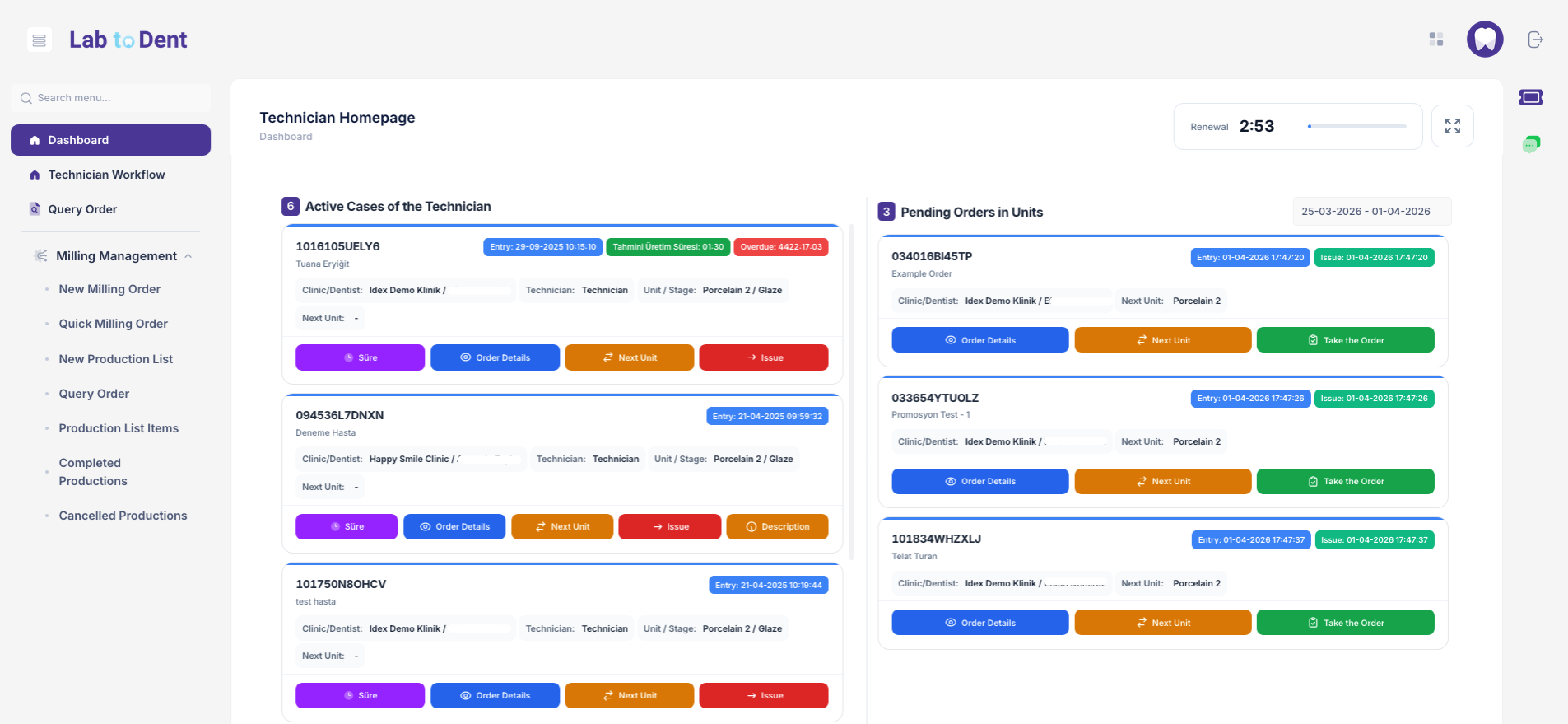Select order number 101834WHZXLJ text
The image size is (1568, 724).
click(937, 539)
